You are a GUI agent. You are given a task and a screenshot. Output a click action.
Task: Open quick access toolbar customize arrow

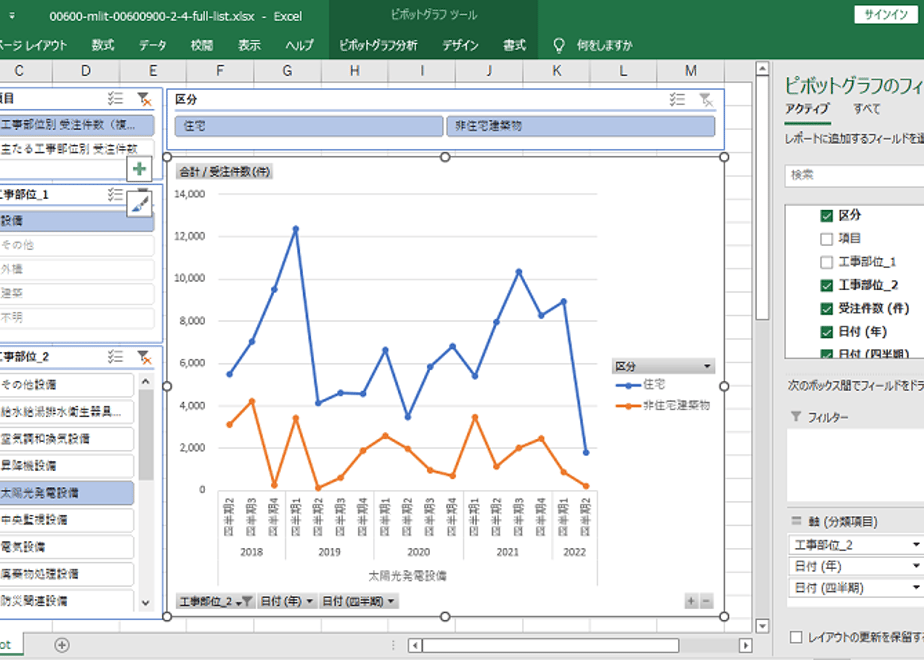click(11, 16)
